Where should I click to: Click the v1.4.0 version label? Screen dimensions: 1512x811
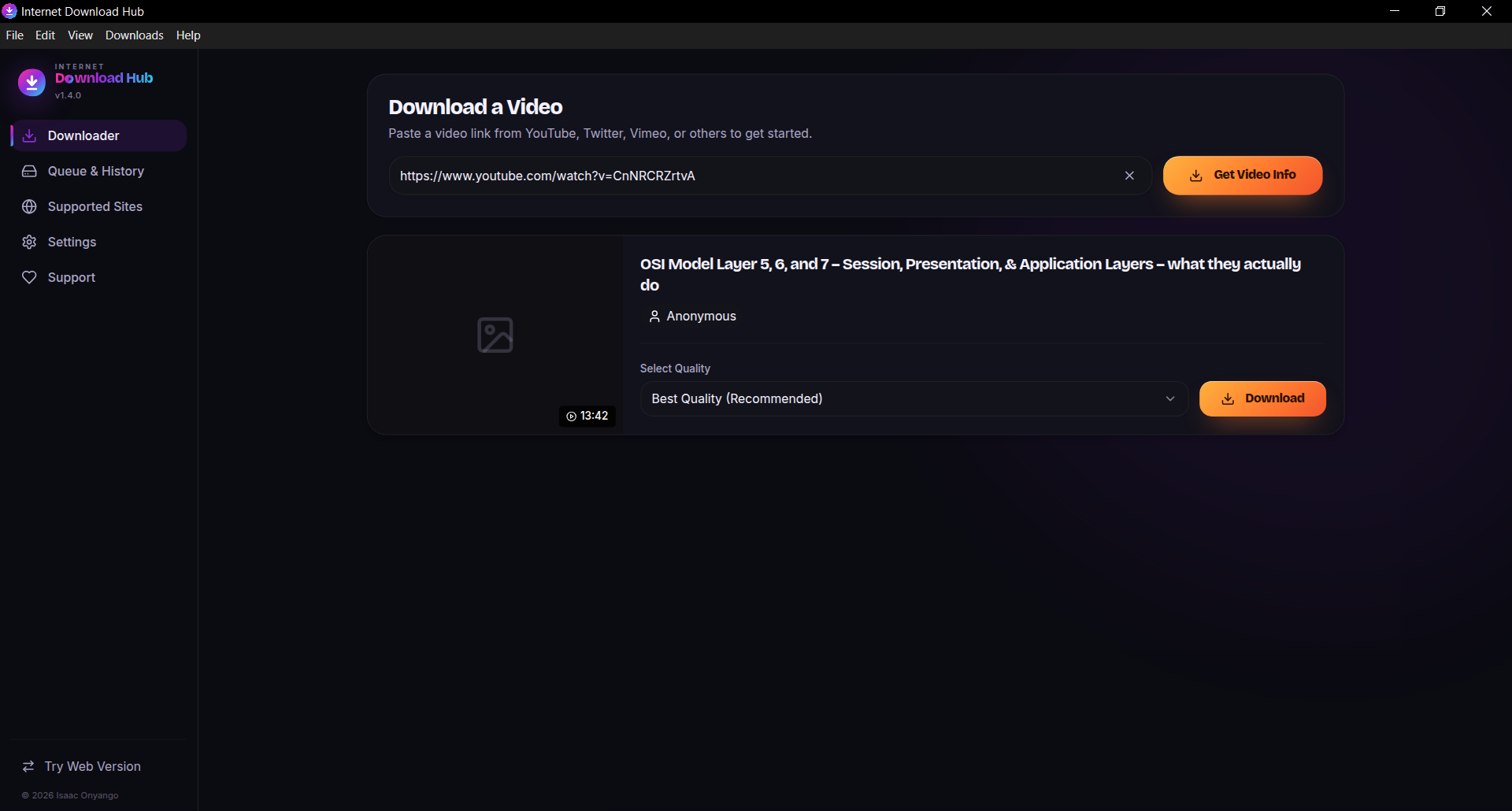(x=68, y=95)
